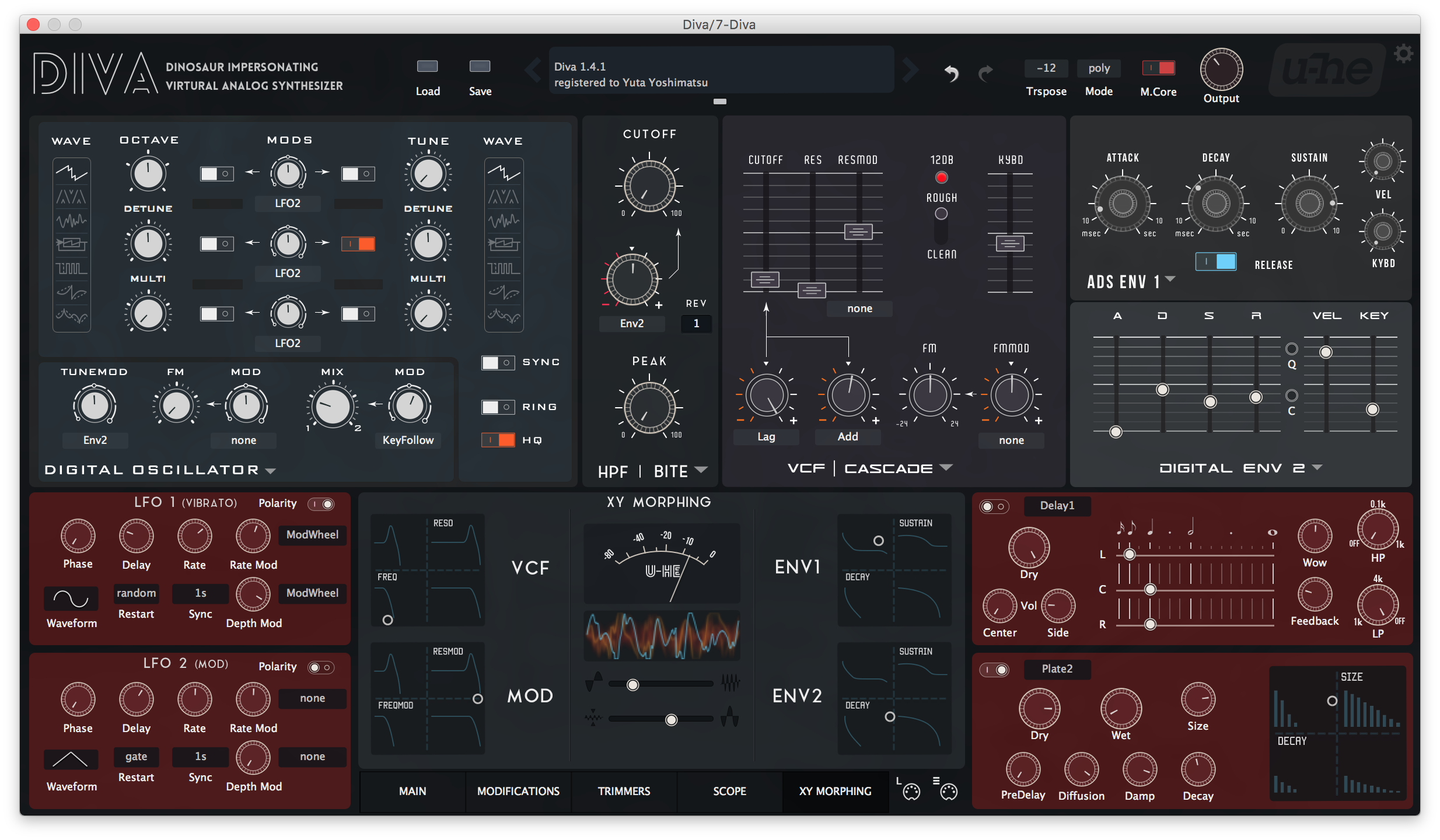The height and width of the screenshot is (840, 1440).
Task: Click the ENV1 SUSTAIN/DECAY morph pad
Action: [894, 570]
